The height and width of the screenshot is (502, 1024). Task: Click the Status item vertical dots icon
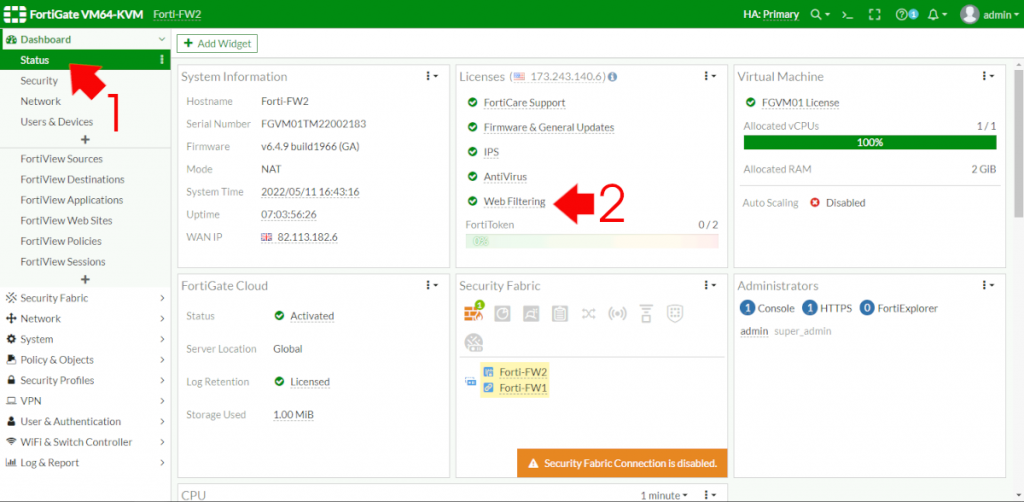[161, 60]
